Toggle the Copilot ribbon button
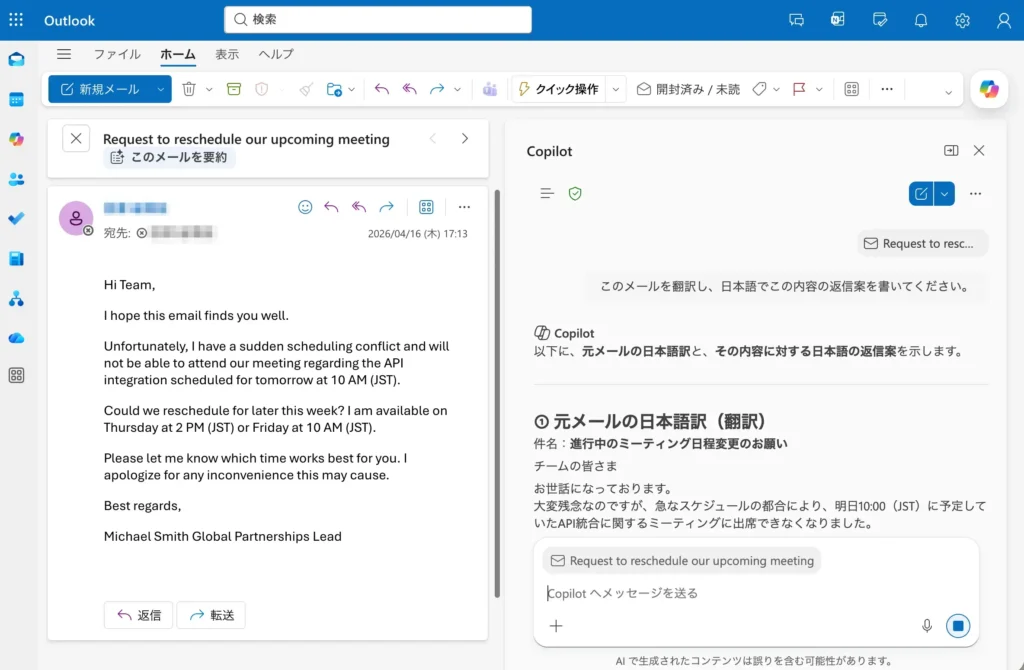This screenshot has height=670, width=1024. pos(989,89)
